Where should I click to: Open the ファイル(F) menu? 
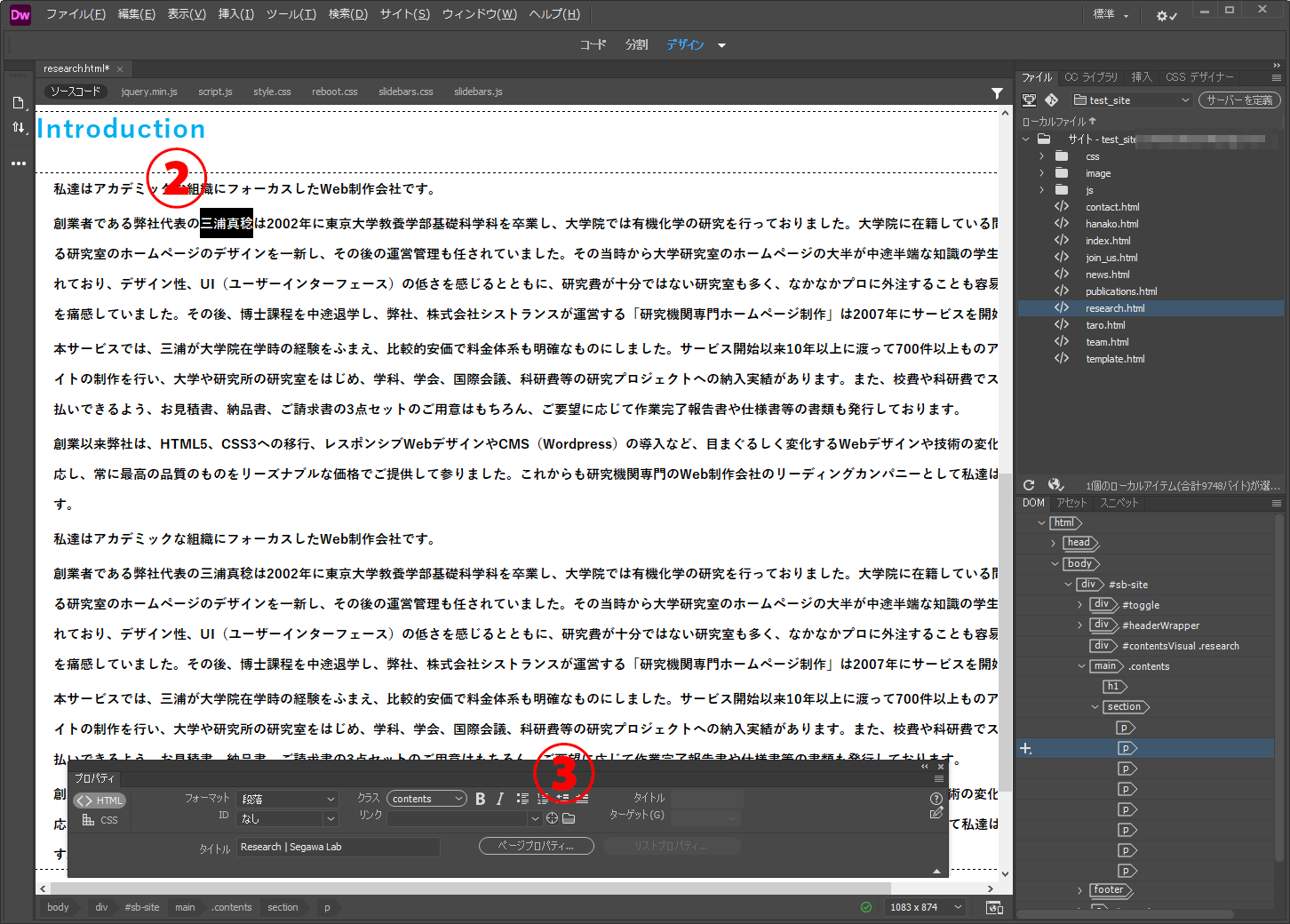coord(76,14)
